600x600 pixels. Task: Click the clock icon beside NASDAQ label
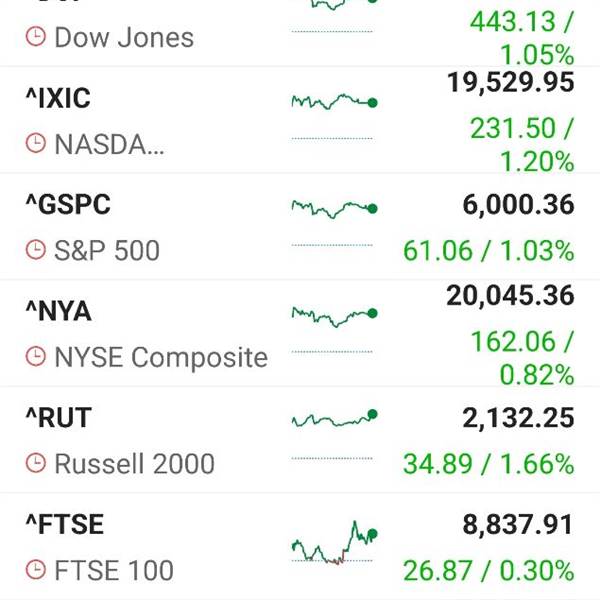click(x=36, y=143)
